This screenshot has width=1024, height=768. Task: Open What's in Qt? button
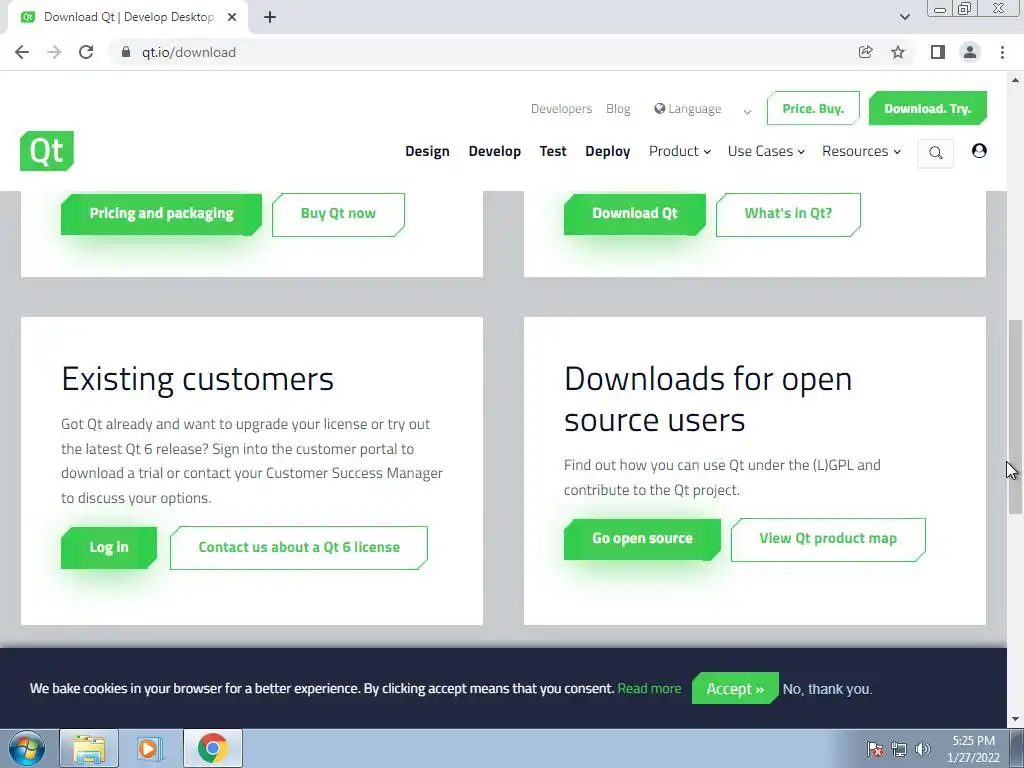point(788,214)
